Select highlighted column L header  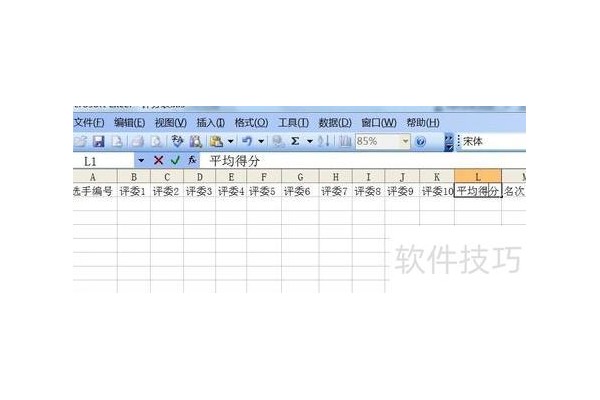tap(478, 177)
